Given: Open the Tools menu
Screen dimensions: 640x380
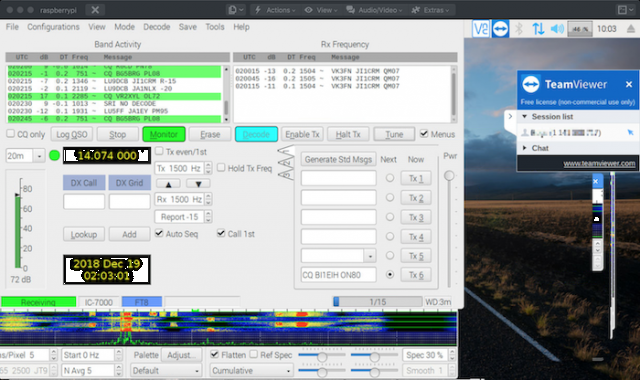Looking at the screenshot, I should click(215, 27).
